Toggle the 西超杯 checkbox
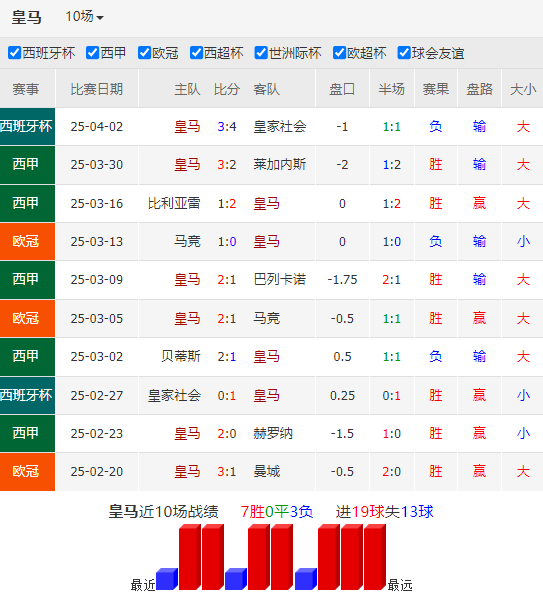The width and height of the screenshot is (543, 597). (x=196, y=53)
